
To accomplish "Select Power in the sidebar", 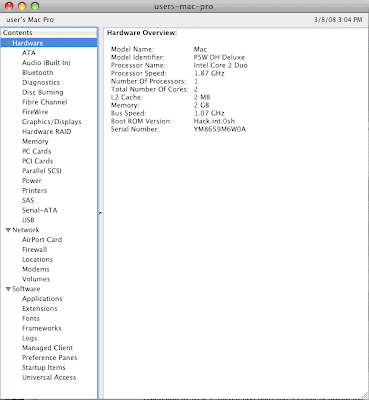I will coord(32,181).
